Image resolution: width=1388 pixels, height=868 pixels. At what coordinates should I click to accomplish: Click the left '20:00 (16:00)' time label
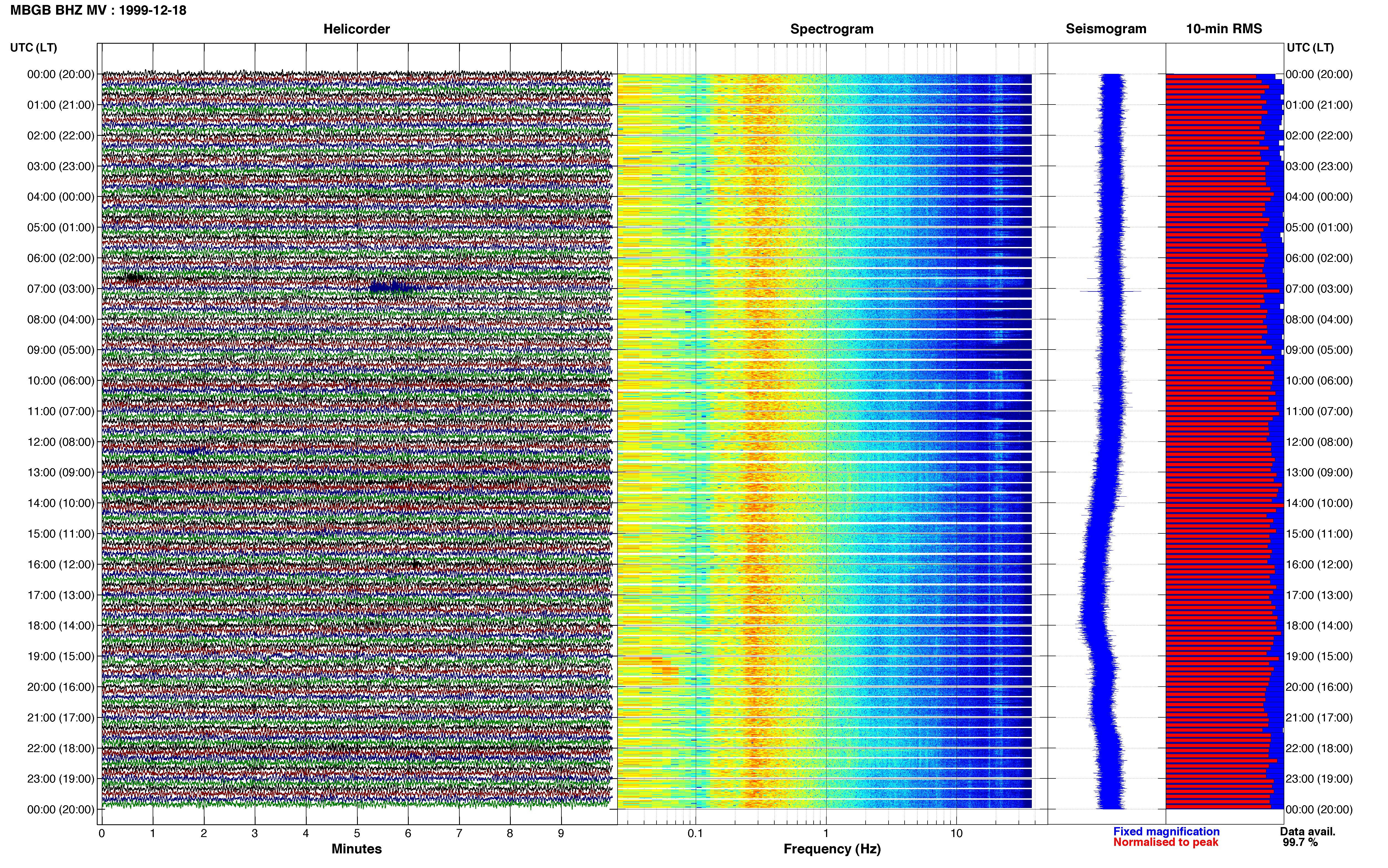click(61, 687)
